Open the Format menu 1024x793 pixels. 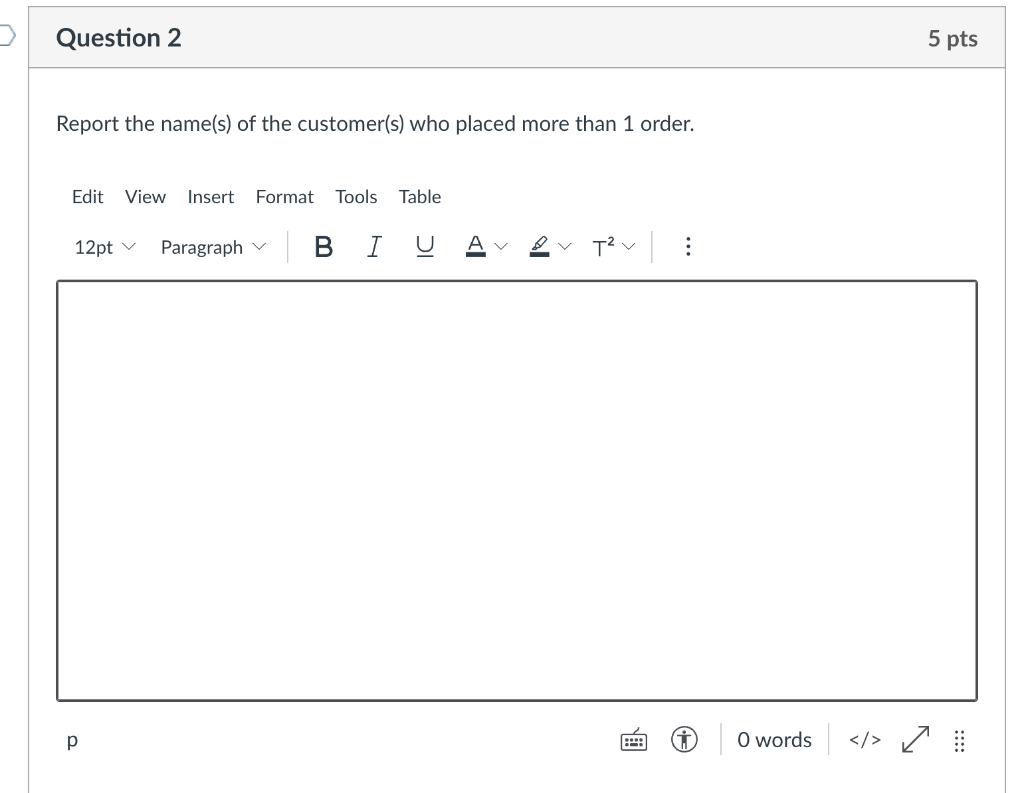pos(284,197)
